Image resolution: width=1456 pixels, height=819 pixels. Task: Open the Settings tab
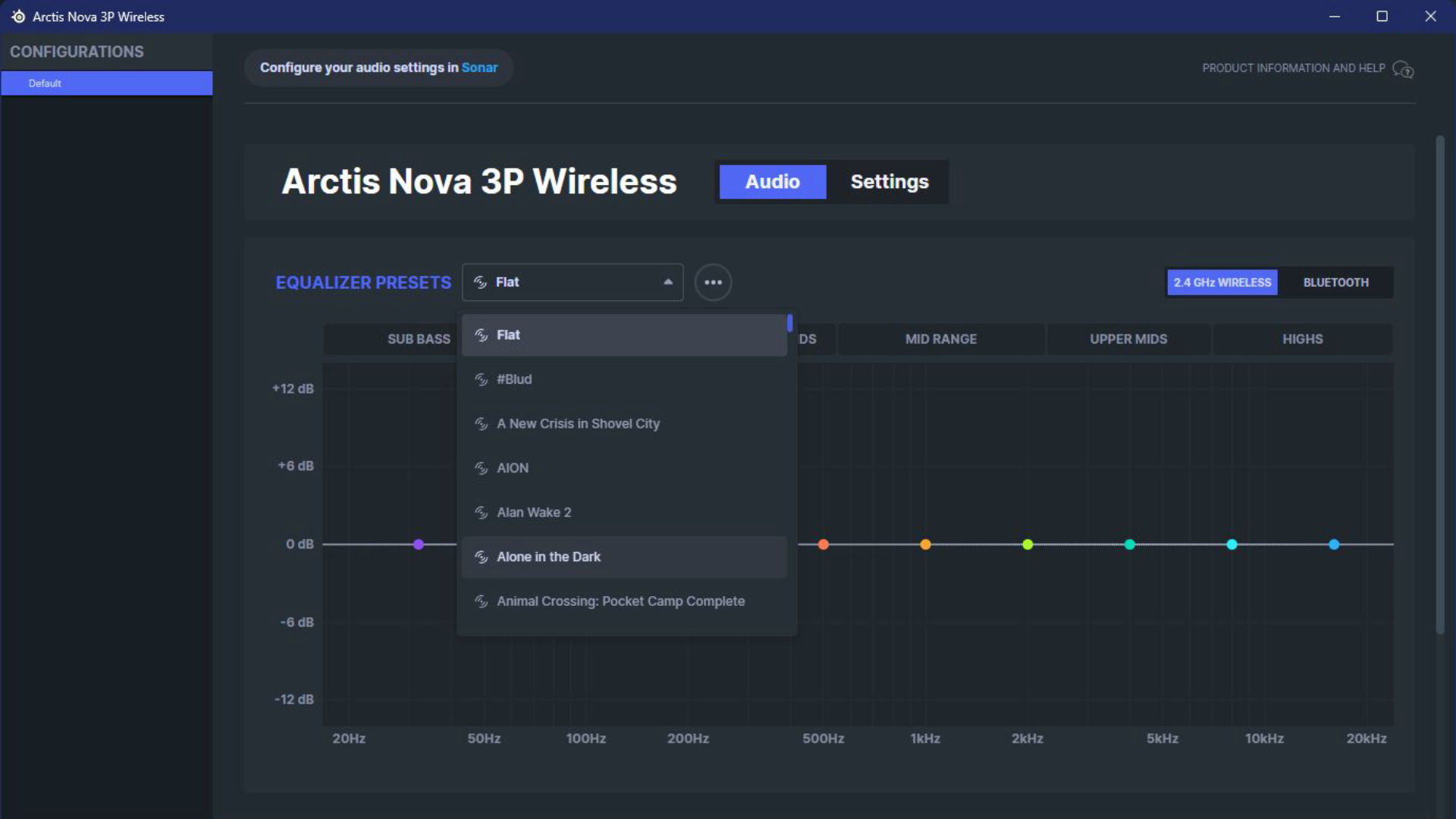pos(889,182)
